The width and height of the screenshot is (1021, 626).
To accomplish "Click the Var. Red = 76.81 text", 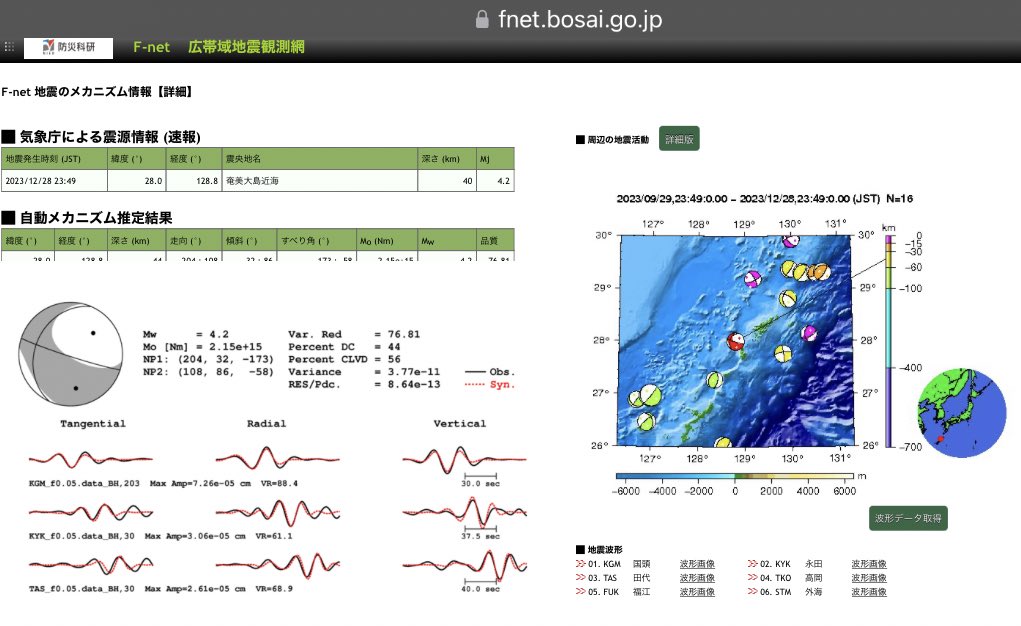I will click(354, 334).
